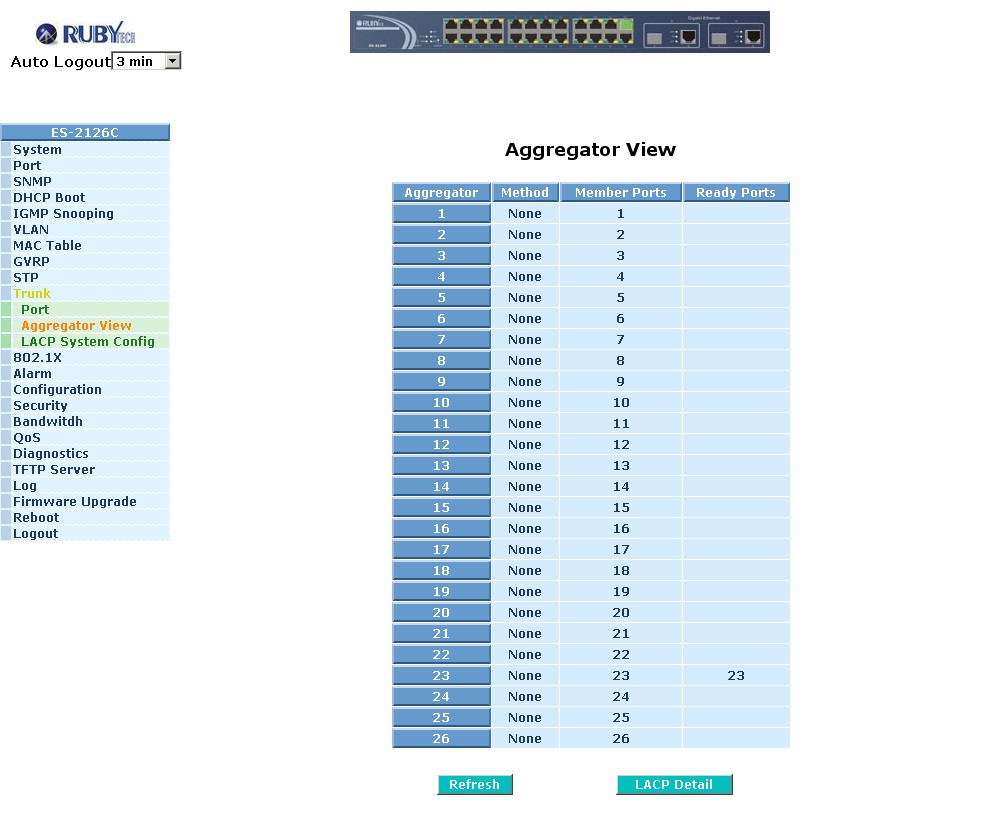The height and width of the screenshot is (822, 1005).
Task: Click the Ready Ports column header
Action: click(x=736, y=192)
